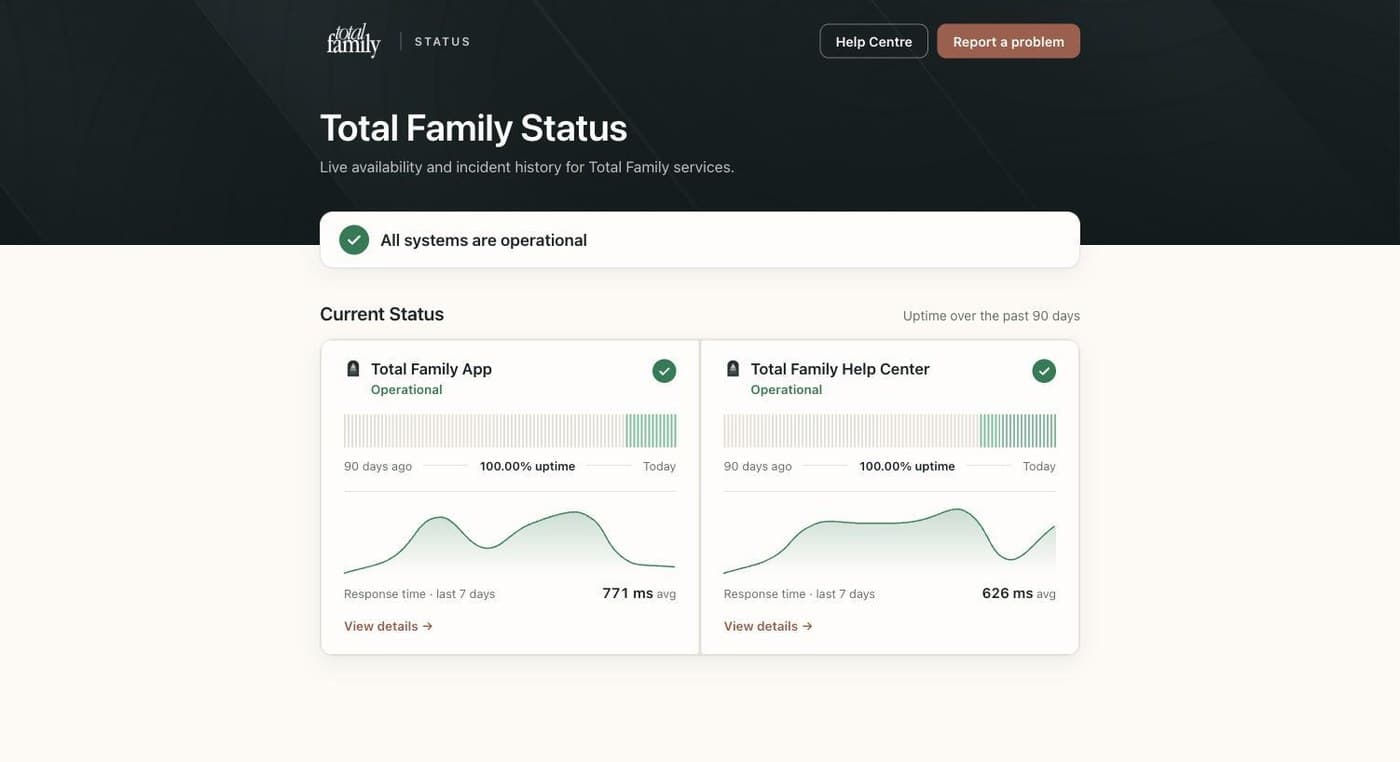Click 100.00% uptime in Help Center card
The height and width of the screenshot is (762, 1400).
coord(907,466)
